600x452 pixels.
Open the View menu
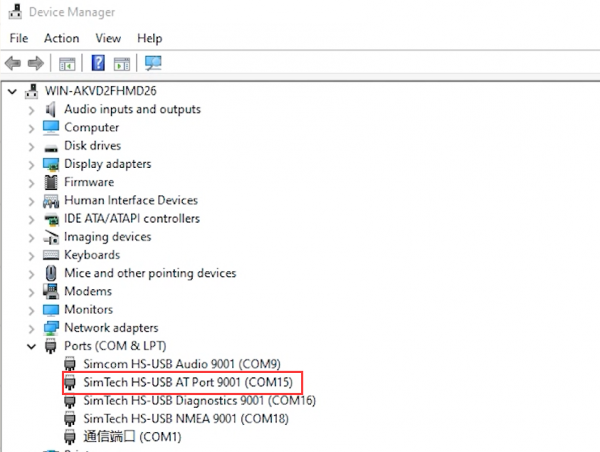108,38
